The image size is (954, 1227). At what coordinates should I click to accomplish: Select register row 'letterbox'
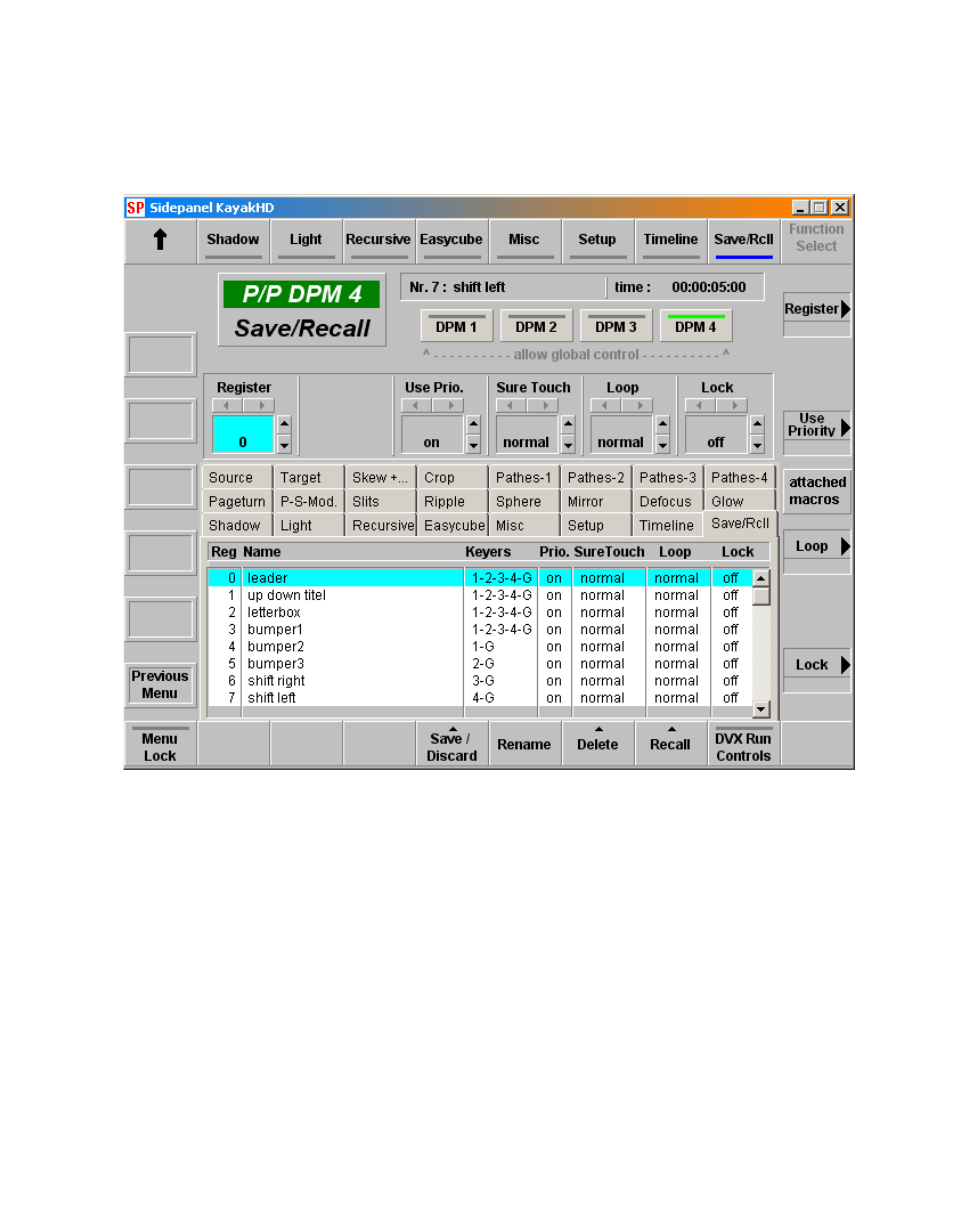point(480,612)
